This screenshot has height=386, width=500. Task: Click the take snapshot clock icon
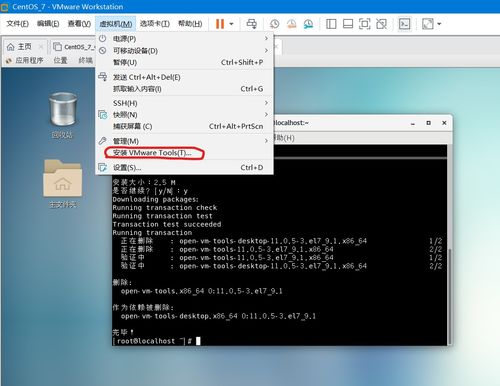coord(274,24)
